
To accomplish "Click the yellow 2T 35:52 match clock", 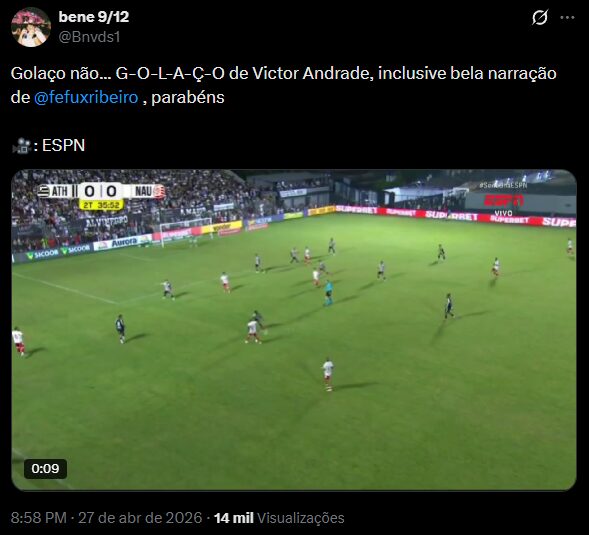I will (101, 205).
